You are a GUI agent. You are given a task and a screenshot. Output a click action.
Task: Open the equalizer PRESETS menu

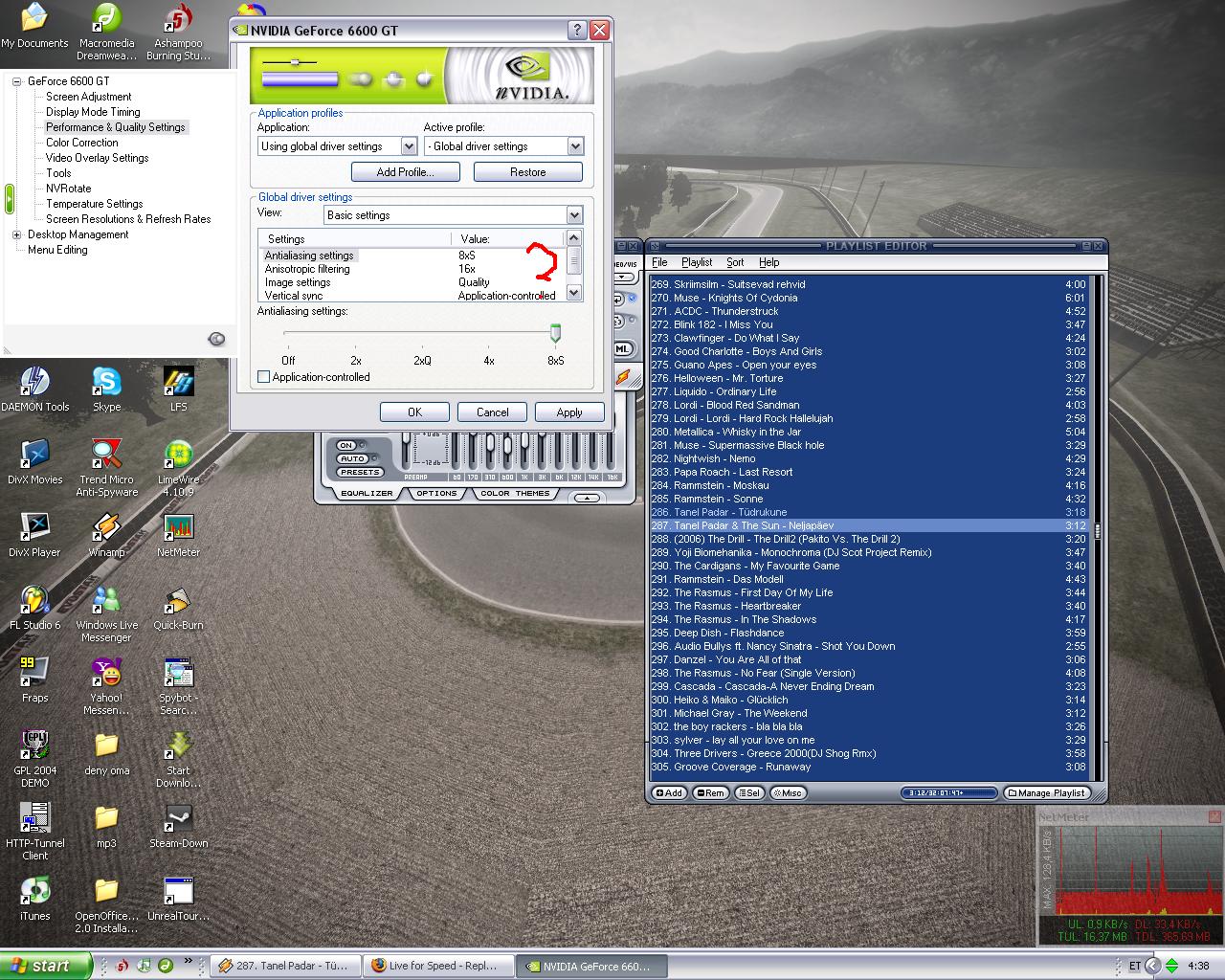click(360, 473)
